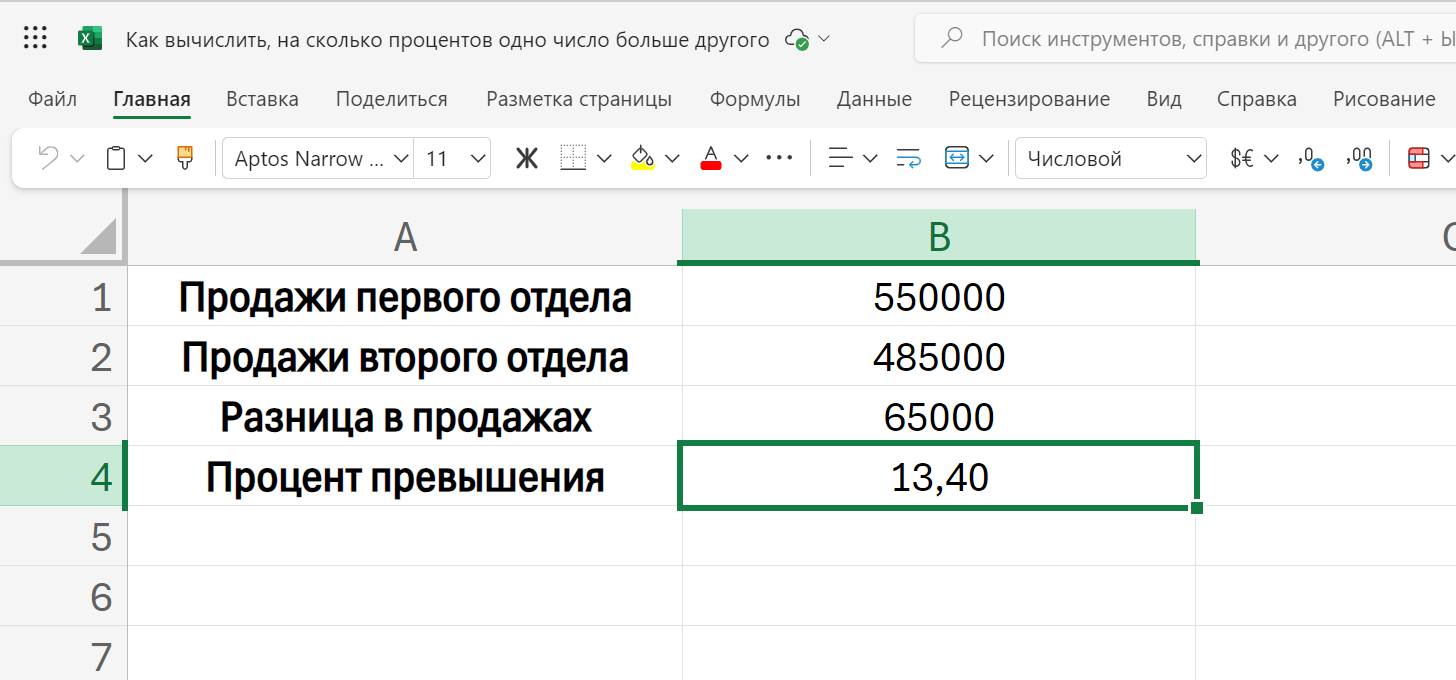Open the Файл menu
Screen dimensions: 1456x680
coord(52,98)
